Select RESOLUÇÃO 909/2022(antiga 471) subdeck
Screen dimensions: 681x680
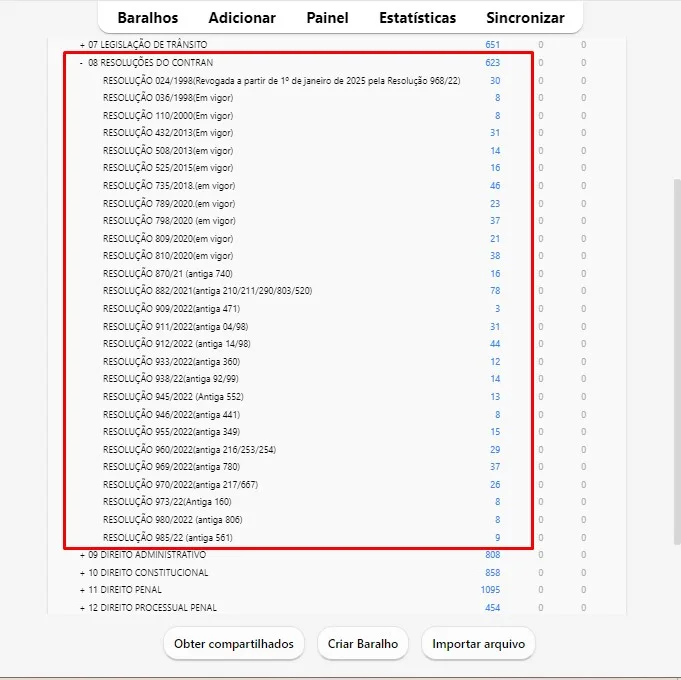[x=171, y=309]
